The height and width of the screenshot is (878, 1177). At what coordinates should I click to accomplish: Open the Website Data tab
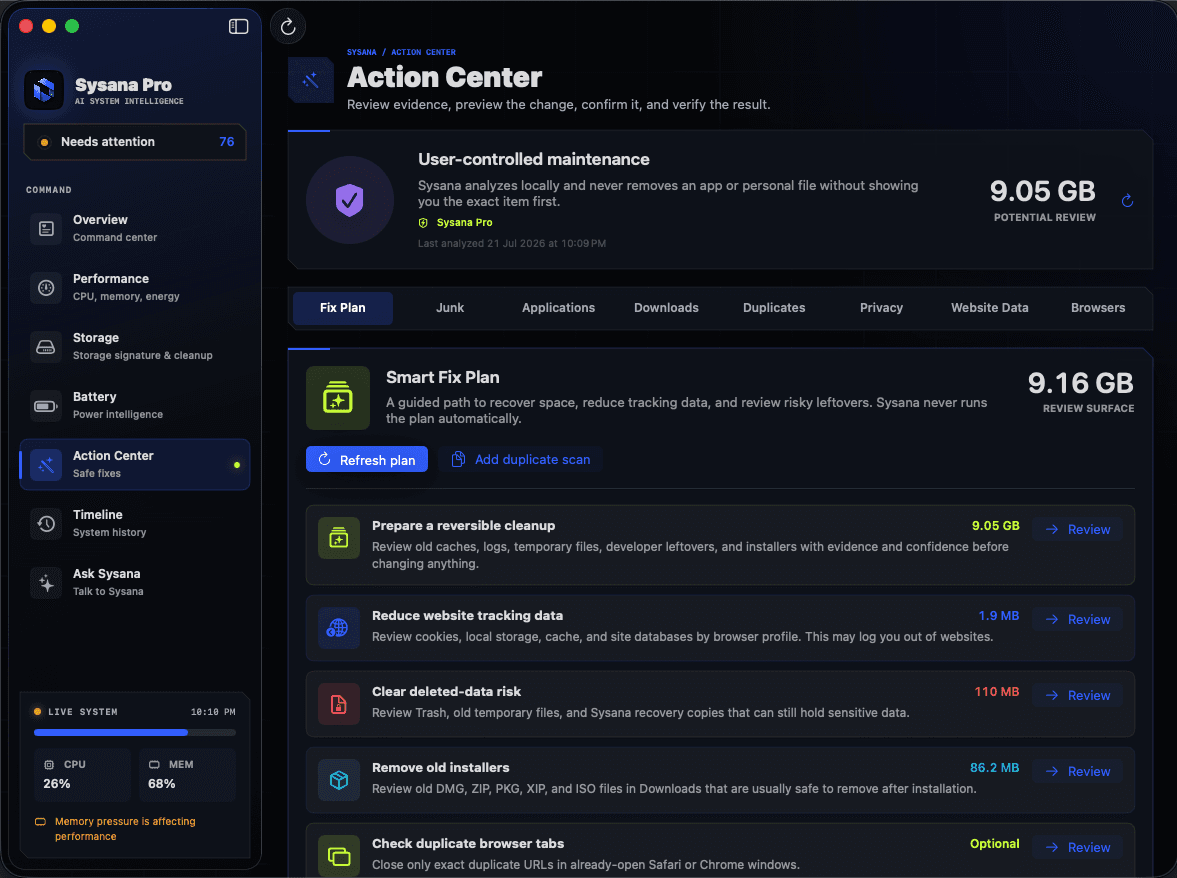pyautogui.click(x=989, y=308)
